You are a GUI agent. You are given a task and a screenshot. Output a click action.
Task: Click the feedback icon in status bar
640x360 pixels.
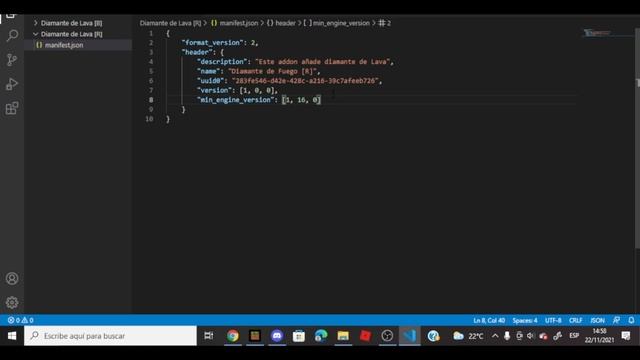pos(616,320)
